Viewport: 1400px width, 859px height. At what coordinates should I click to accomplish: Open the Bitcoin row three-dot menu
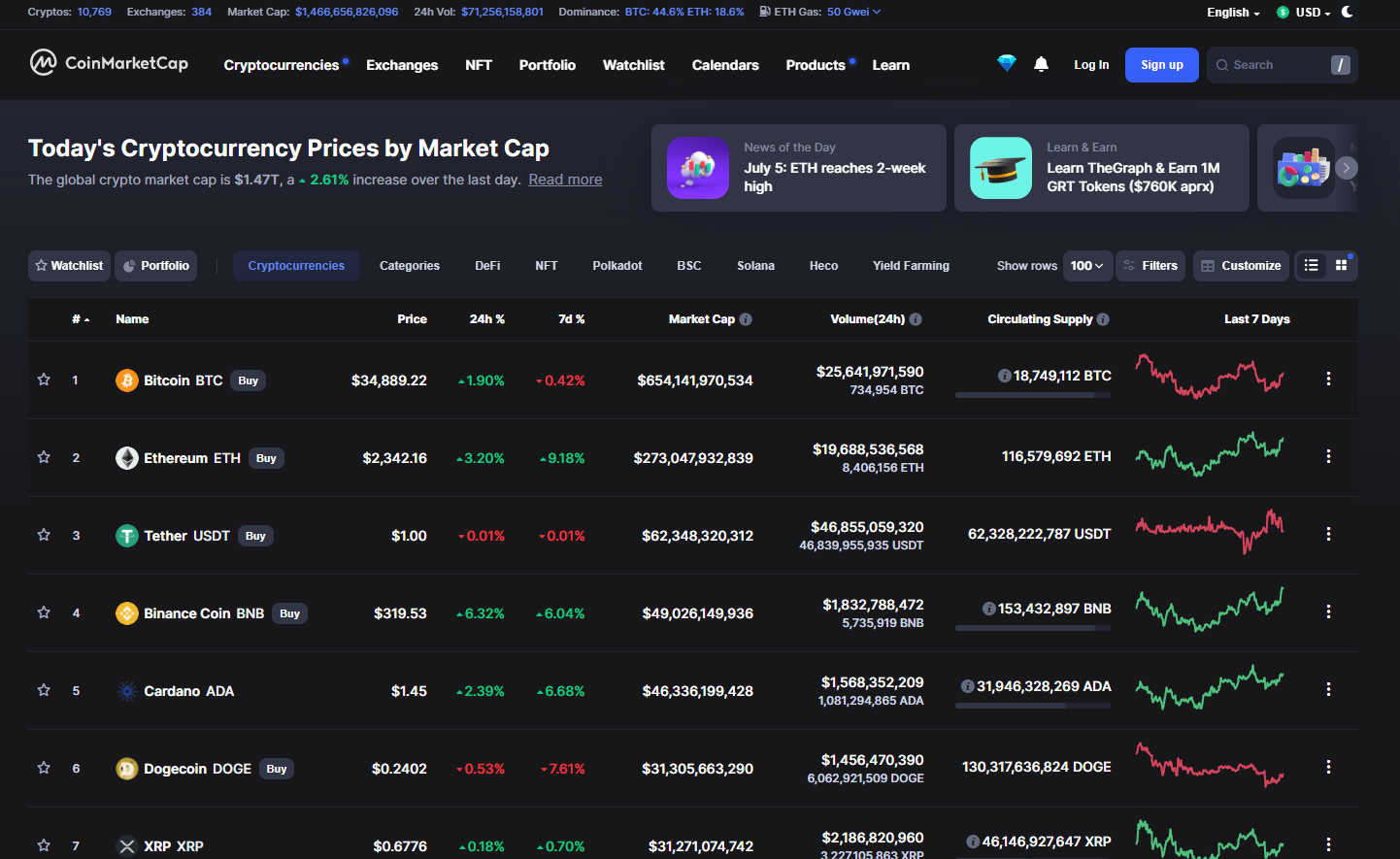tap(1328, 379)
